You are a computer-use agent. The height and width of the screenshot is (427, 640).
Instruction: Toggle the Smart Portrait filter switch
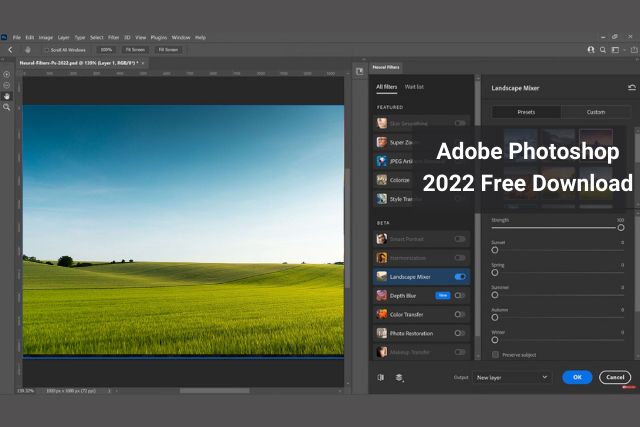[460, 239]
